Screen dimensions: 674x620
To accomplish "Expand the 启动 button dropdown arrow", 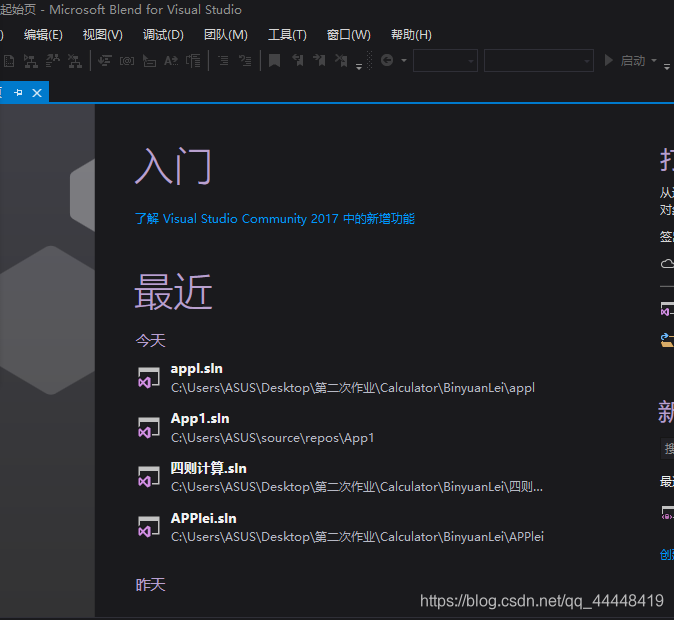I will pyautogui.click(x=654, y=60).
